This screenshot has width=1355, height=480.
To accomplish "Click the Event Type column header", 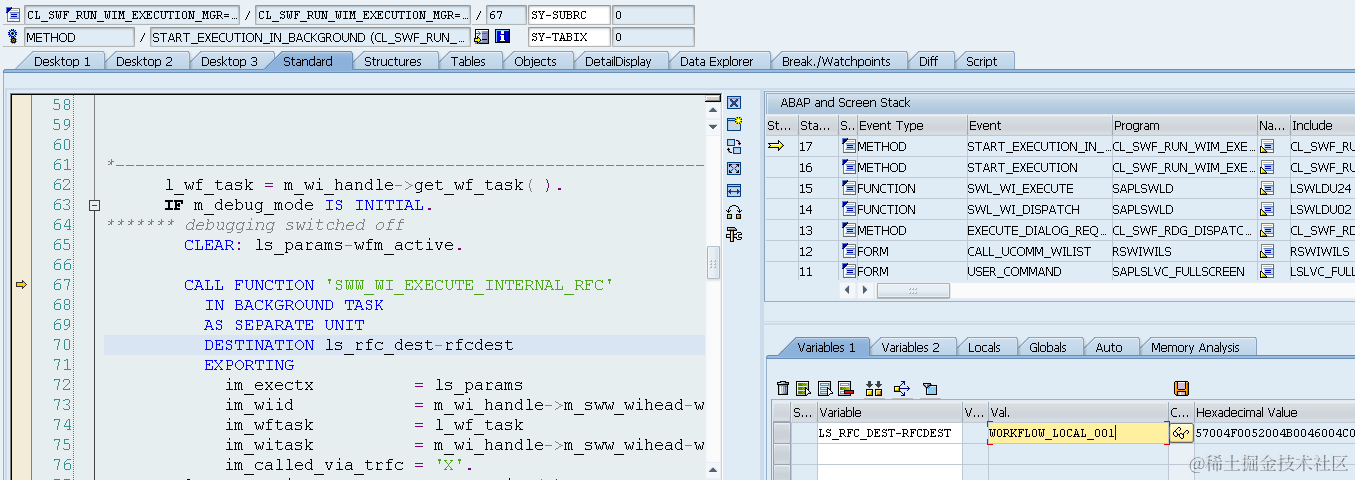I will click(x=910, y=125).
